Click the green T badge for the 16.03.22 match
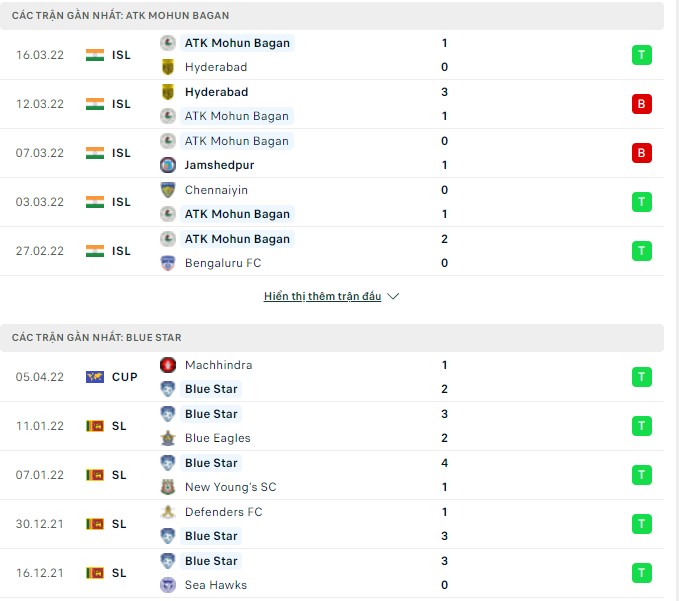The width and height of the screenshot is (679, 601). click(x=642, y=55)
